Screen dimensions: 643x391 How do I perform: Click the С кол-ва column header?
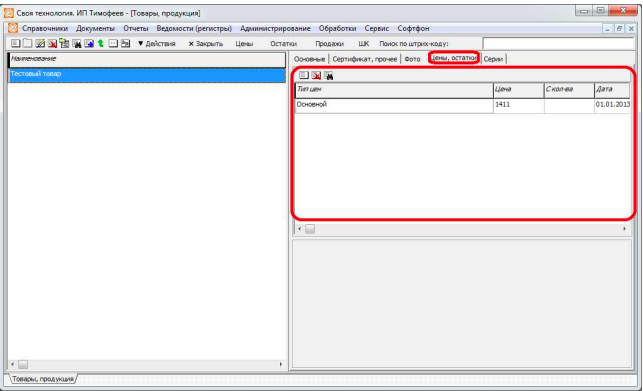pos(569,90)
